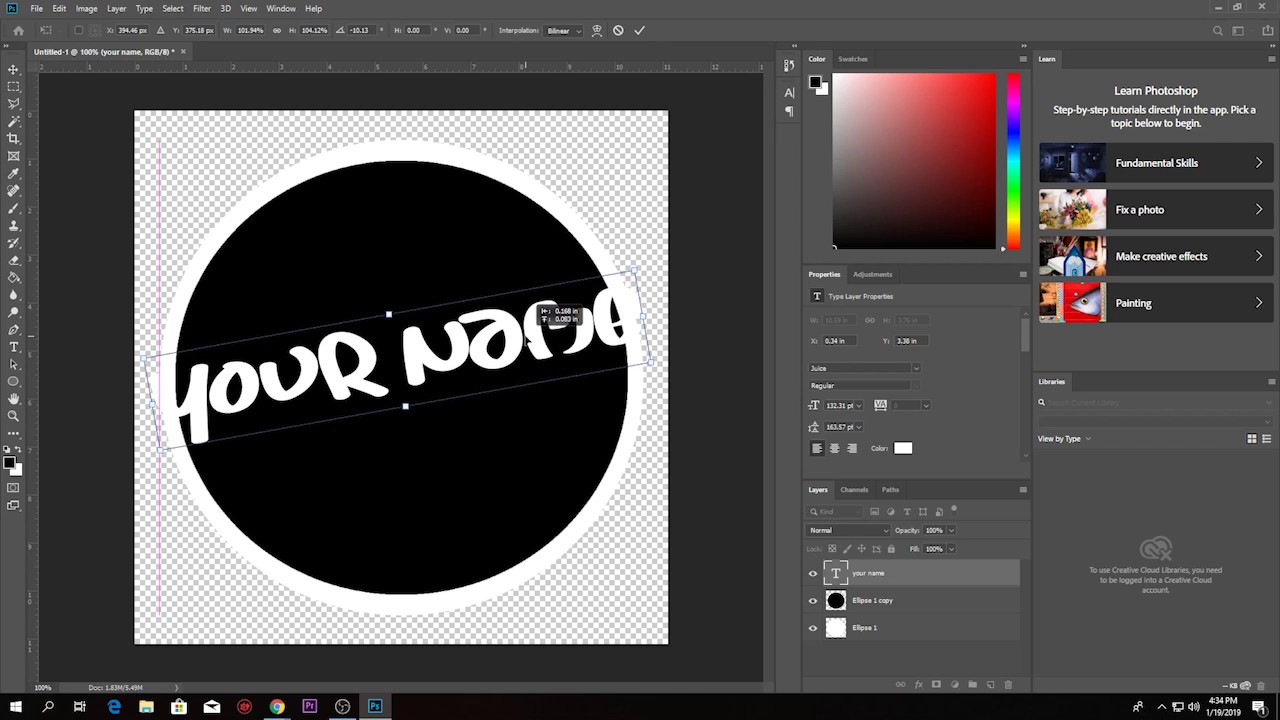
Task: Open the font size dropdown
Action: (x=858, y=405)
